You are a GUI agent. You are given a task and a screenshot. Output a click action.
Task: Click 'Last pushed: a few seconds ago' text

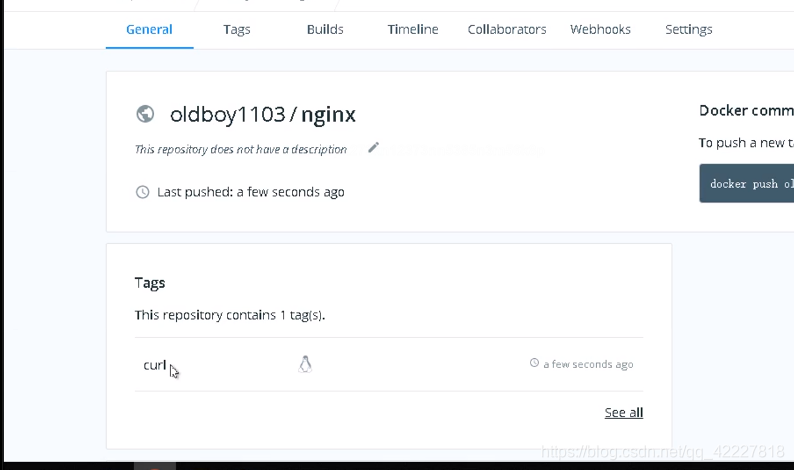click(251, 192)
